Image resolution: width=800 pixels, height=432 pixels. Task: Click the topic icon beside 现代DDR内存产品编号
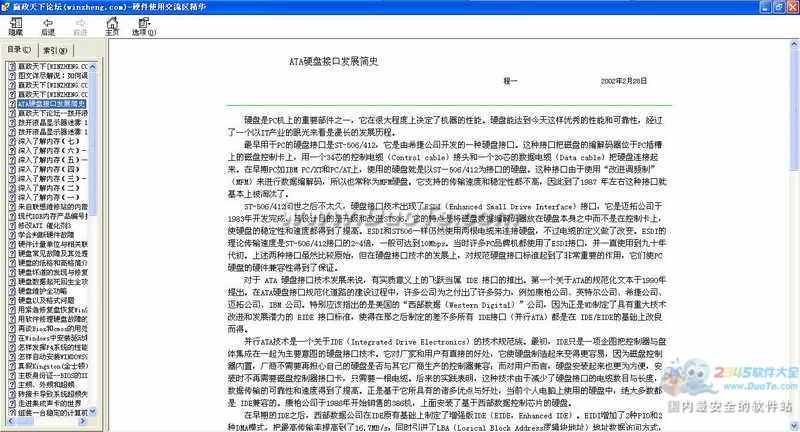[x=13, y=216]
